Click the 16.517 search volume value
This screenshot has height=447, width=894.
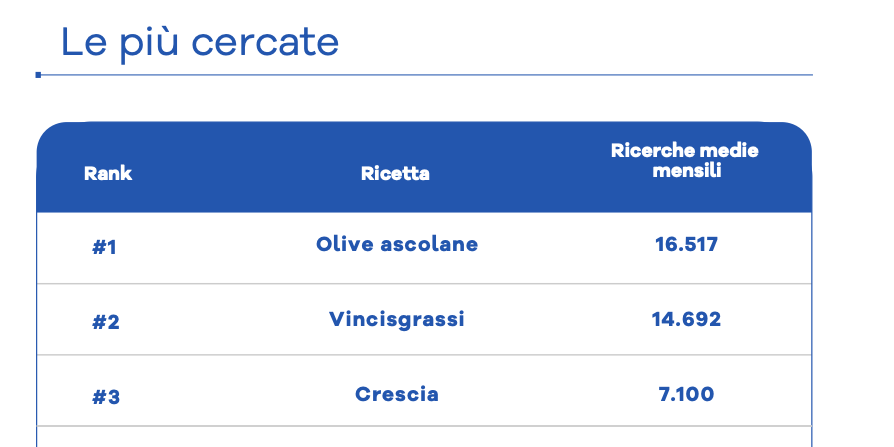click(686, 245)
